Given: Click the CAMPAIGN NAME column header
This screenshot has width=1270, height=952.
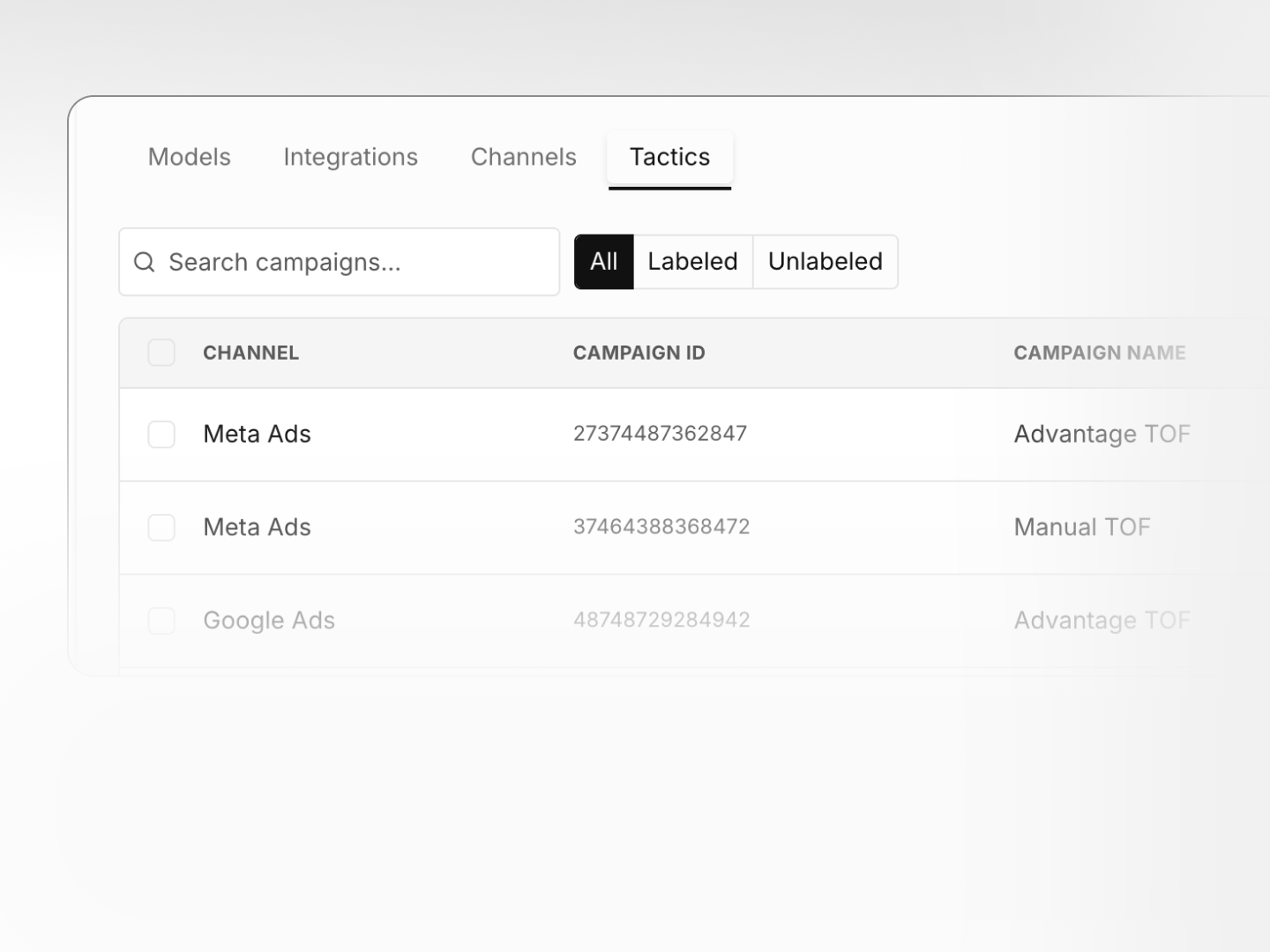Looking at the screenshot, I should (x=1100, y=353).
